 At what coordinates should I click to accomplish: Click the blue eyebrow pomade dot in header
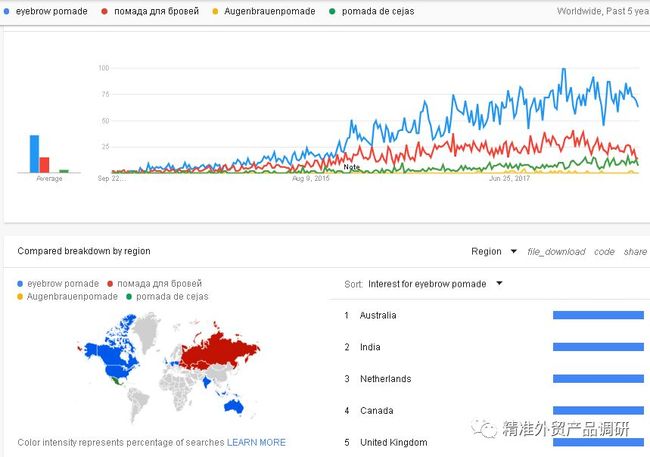pyautogui.click(x=6, y=12)
